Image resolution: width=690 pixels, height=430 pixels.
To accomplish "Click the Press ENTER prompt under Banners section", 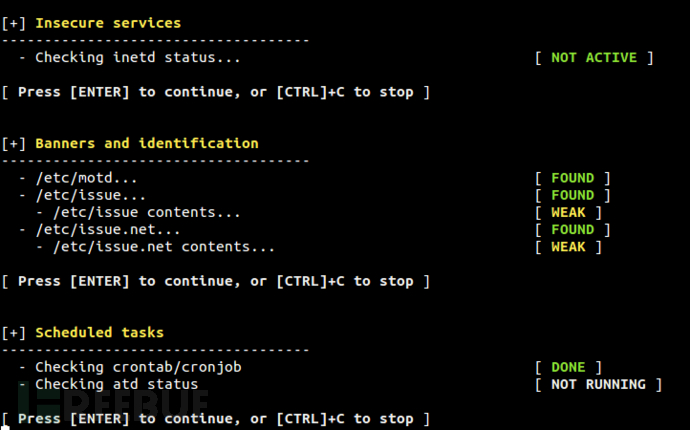I will click(216, 281).
